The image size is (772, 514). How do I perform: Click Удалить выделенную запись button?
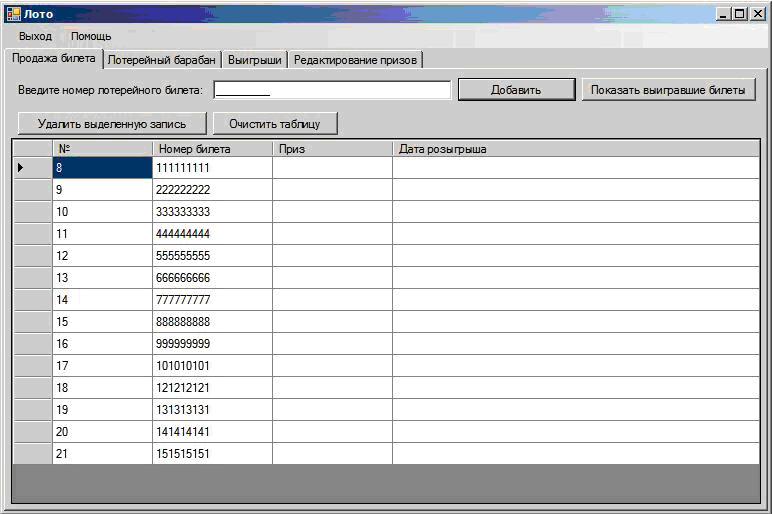pyautogui.click(x=112, y=124)
